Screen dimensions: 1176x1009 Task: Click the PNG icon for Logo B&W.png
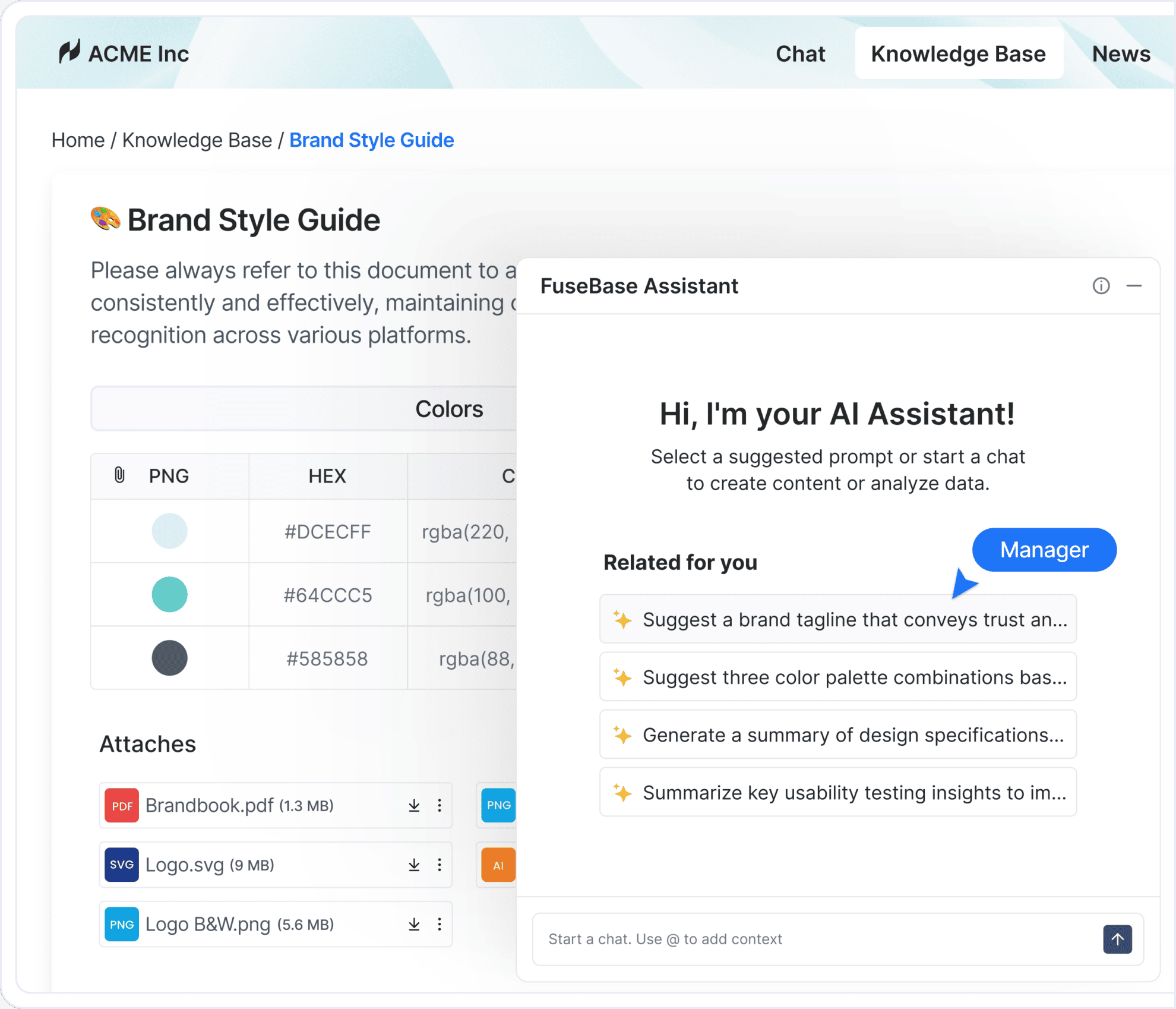[x=122, y=924]
